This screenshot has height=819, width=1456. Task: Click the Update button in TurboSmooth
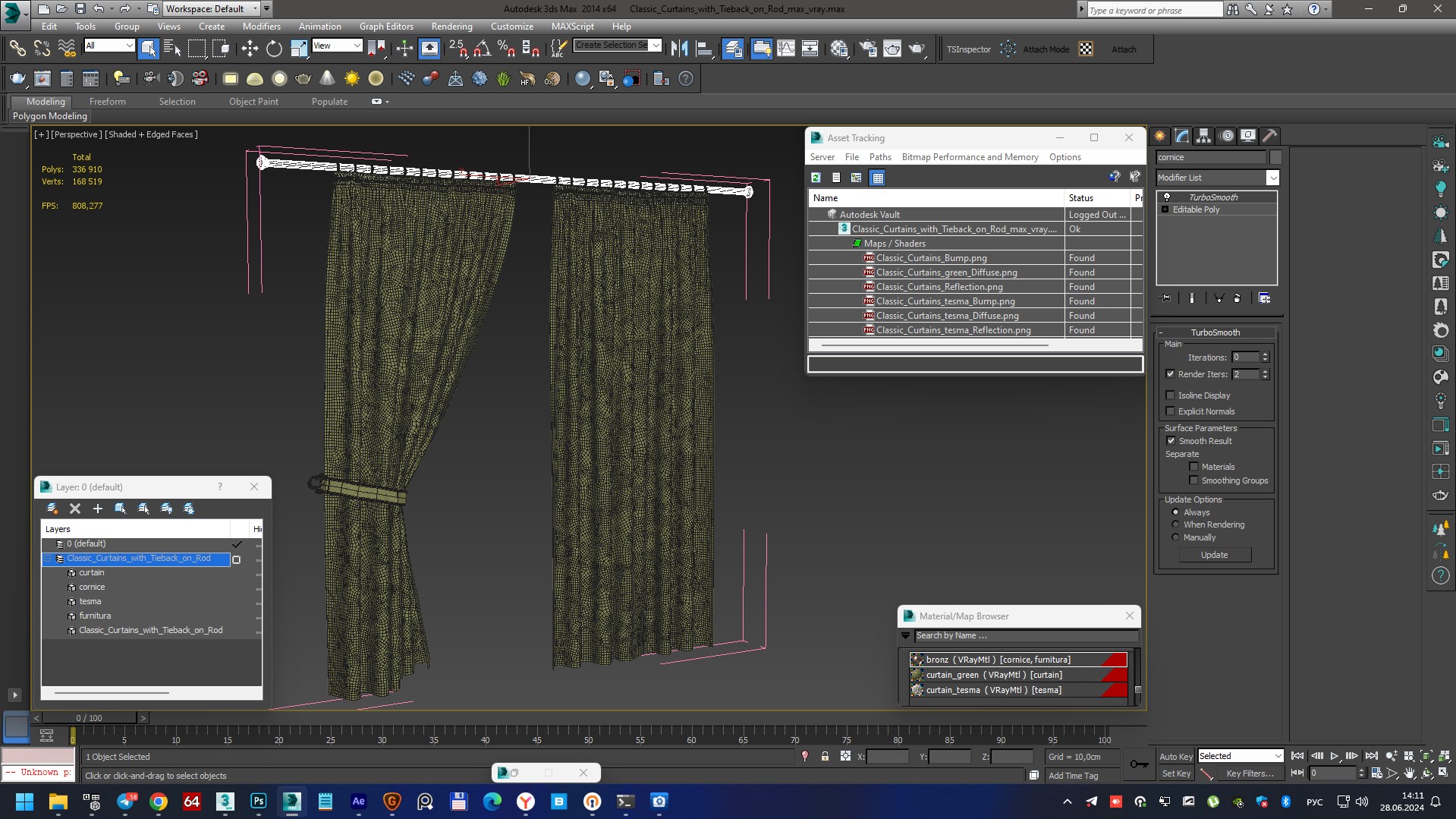point(1214,556)
